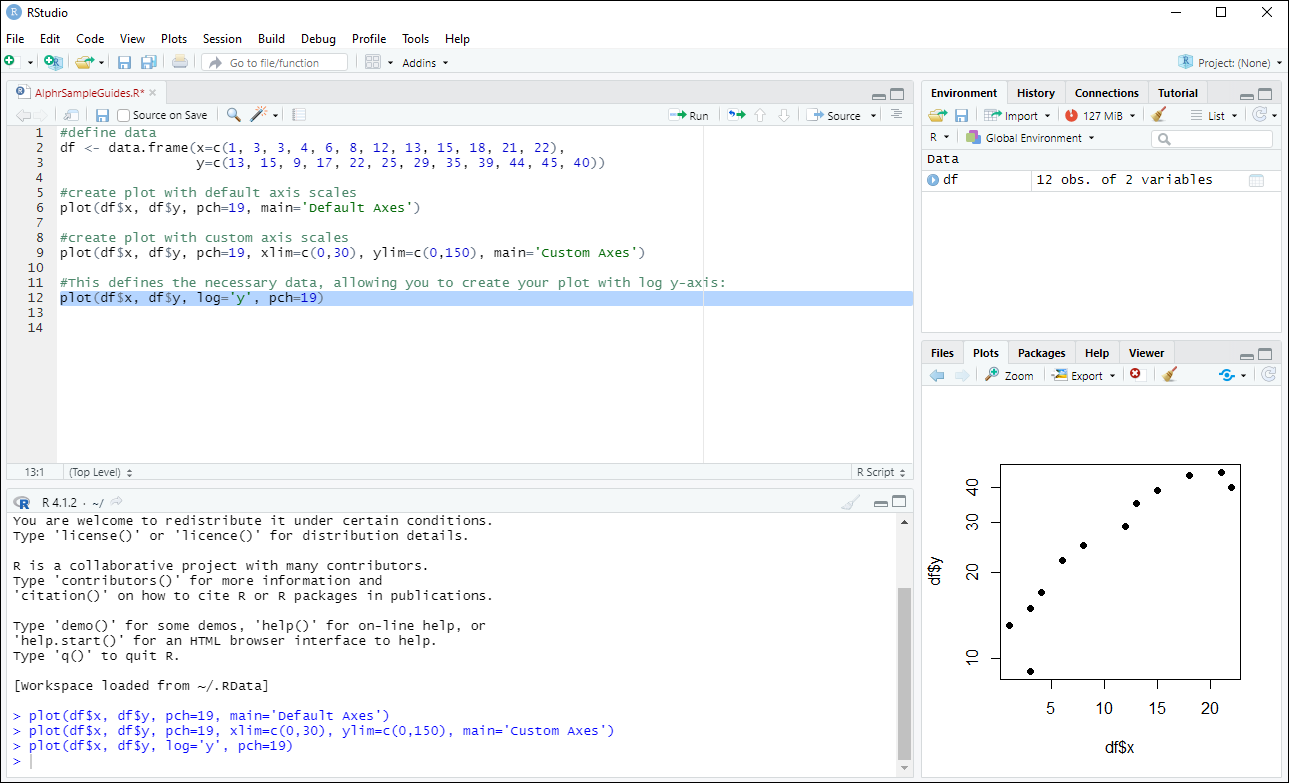The width and height of the screenshot is (1289, 783).
Task: Zoom the plot in the Plots pane
Action: (1009, 375)
